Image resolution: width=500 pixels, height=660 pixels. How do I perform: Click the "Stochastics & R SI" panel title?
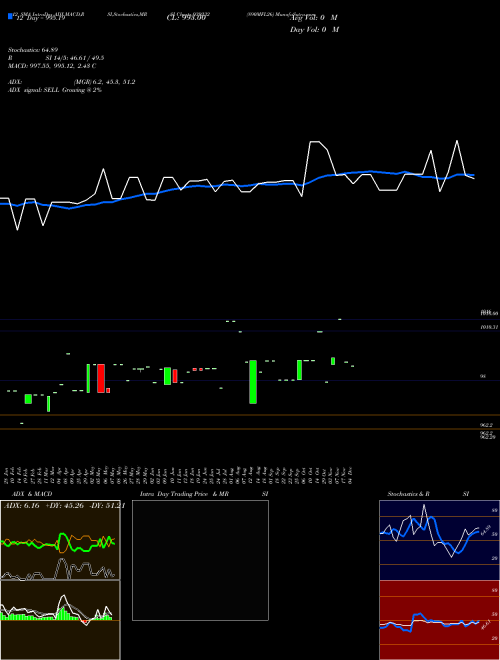428,494
